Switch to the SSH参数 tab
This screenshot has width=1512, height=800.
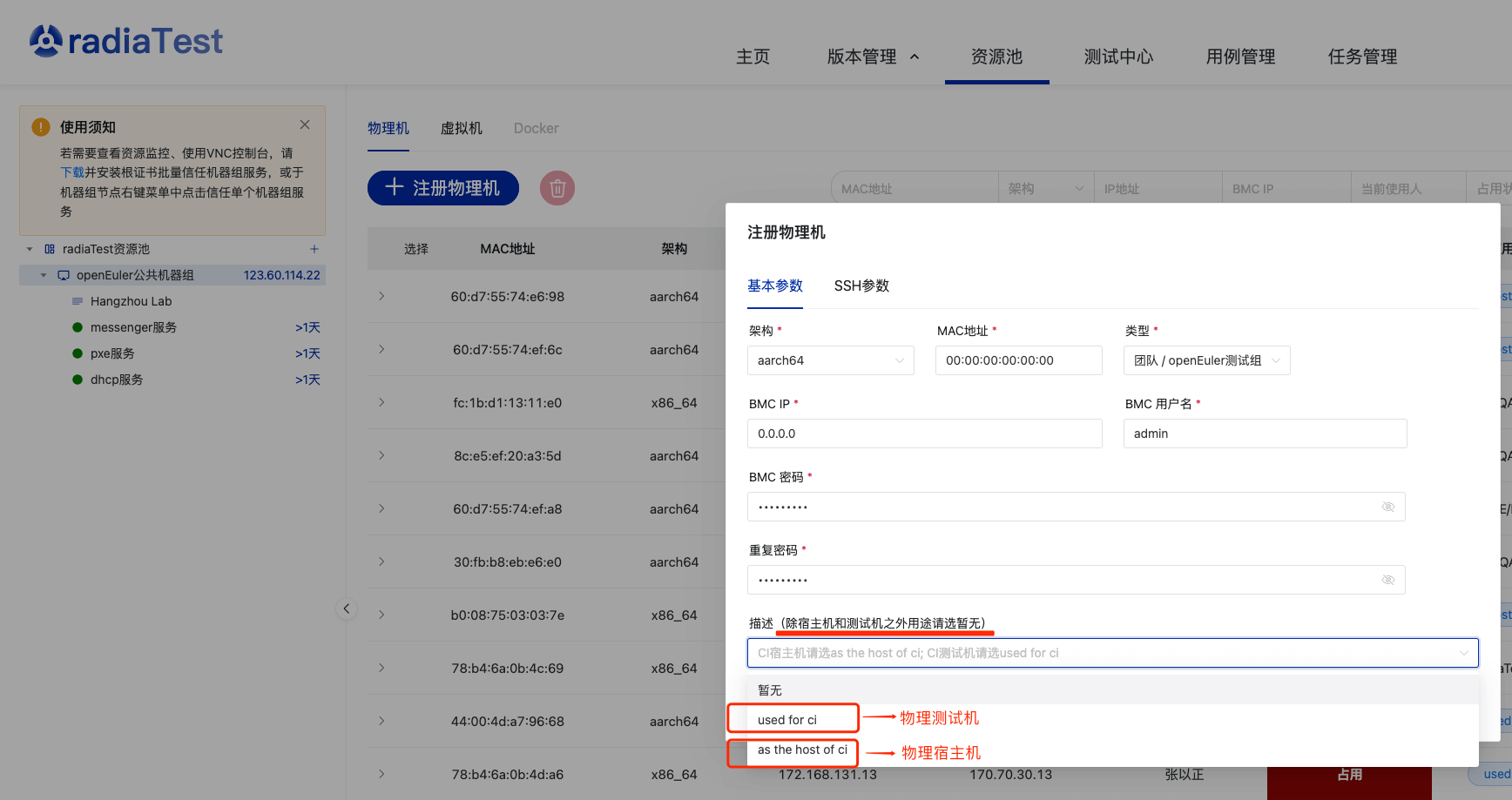click(x=861, y=286)
